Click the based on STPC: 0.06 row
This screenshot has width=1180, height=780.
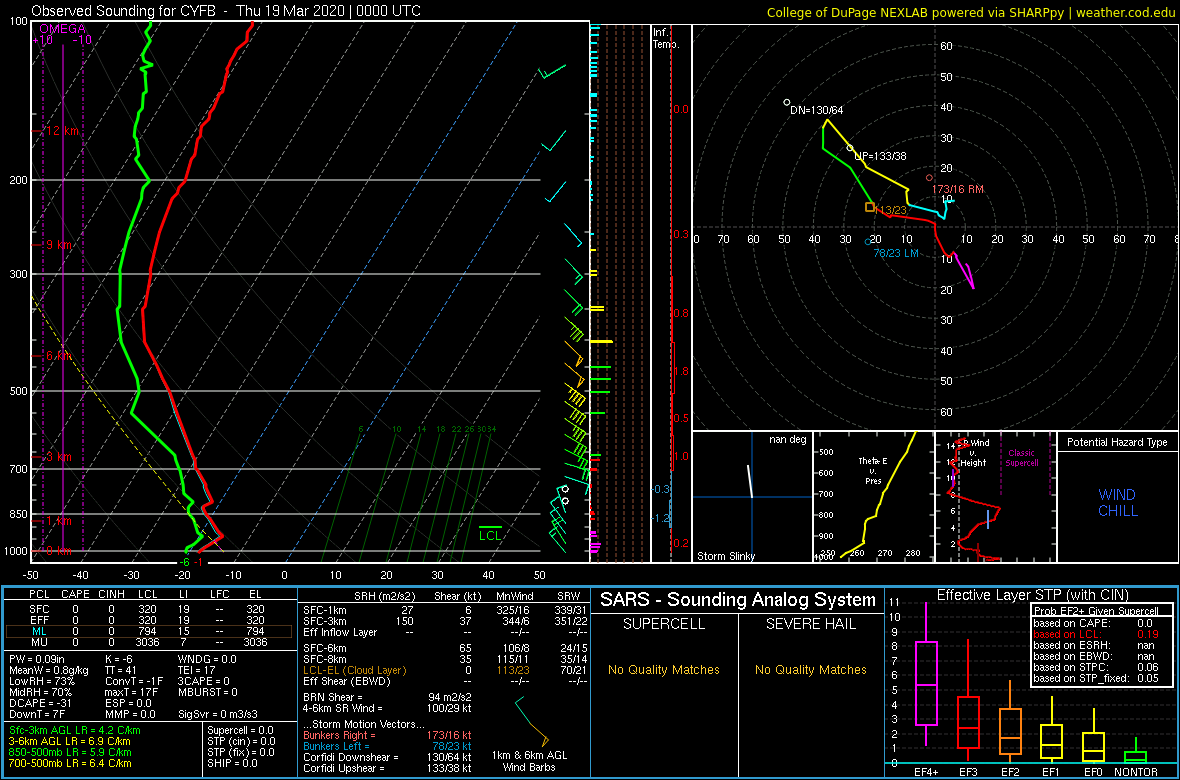pyautogui.click(x=1096, y=669)
